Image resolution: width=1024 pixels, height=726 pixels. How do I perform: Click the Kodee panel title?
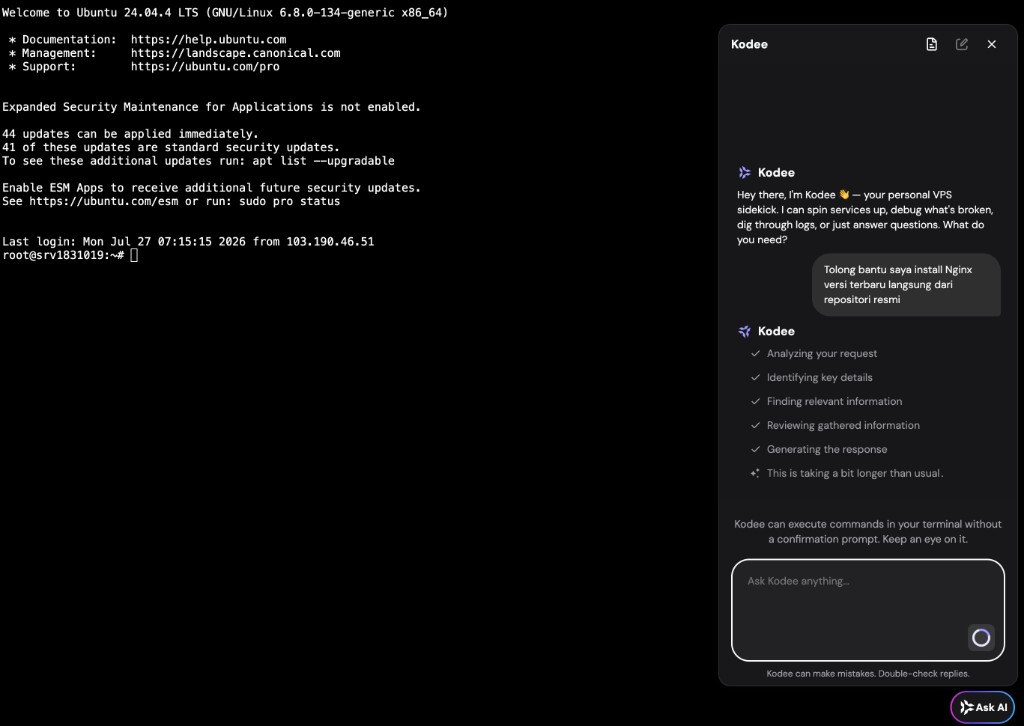[x=749, y=44]
